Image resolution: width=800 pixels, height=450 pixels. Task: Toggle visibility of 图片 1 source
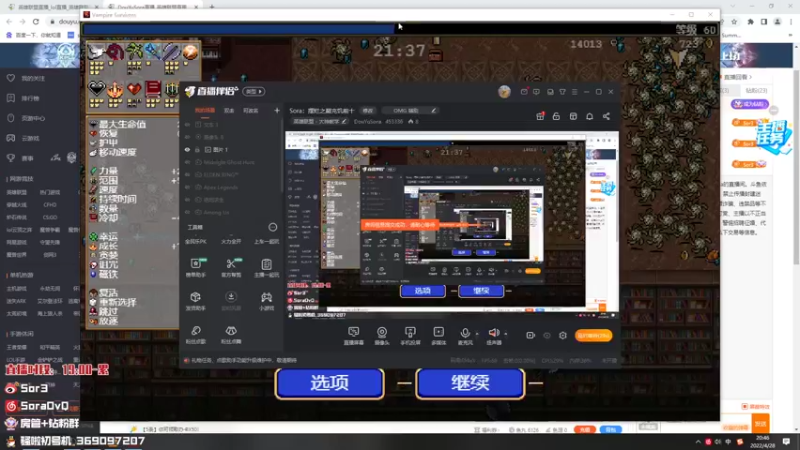click(x=187, y=149)
